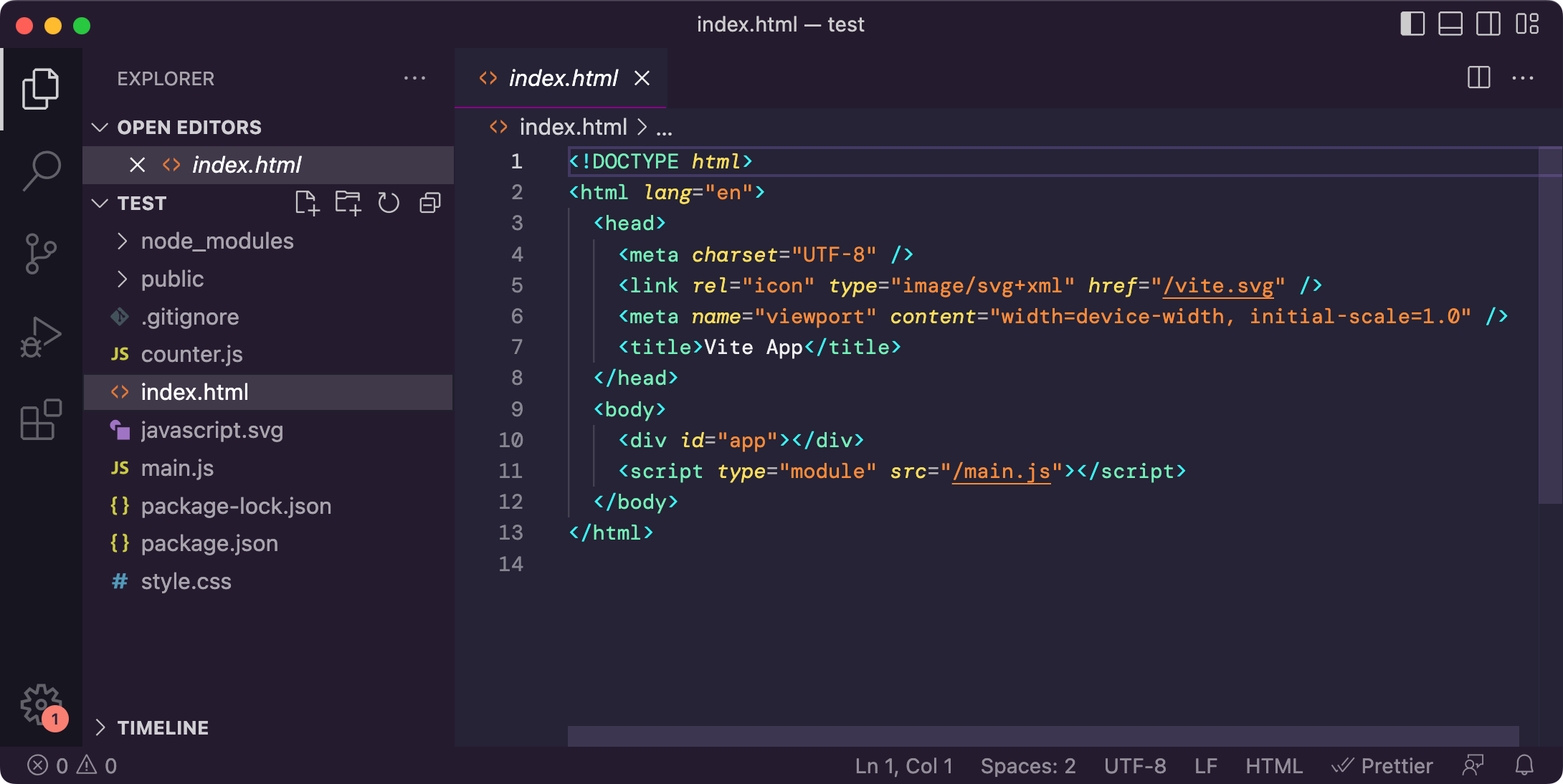
Task: Expand the TIMELINE section
Action: click(x=163, y=728)
